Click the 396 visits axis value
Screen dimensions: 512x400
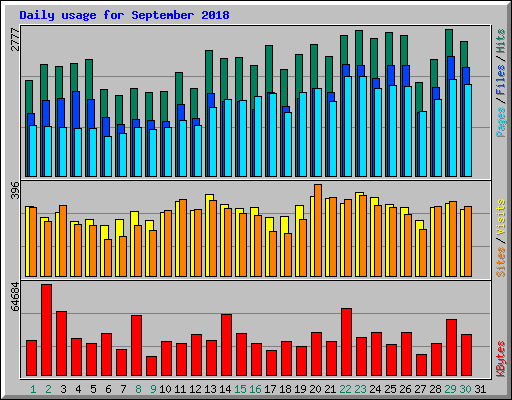point(15,190)
